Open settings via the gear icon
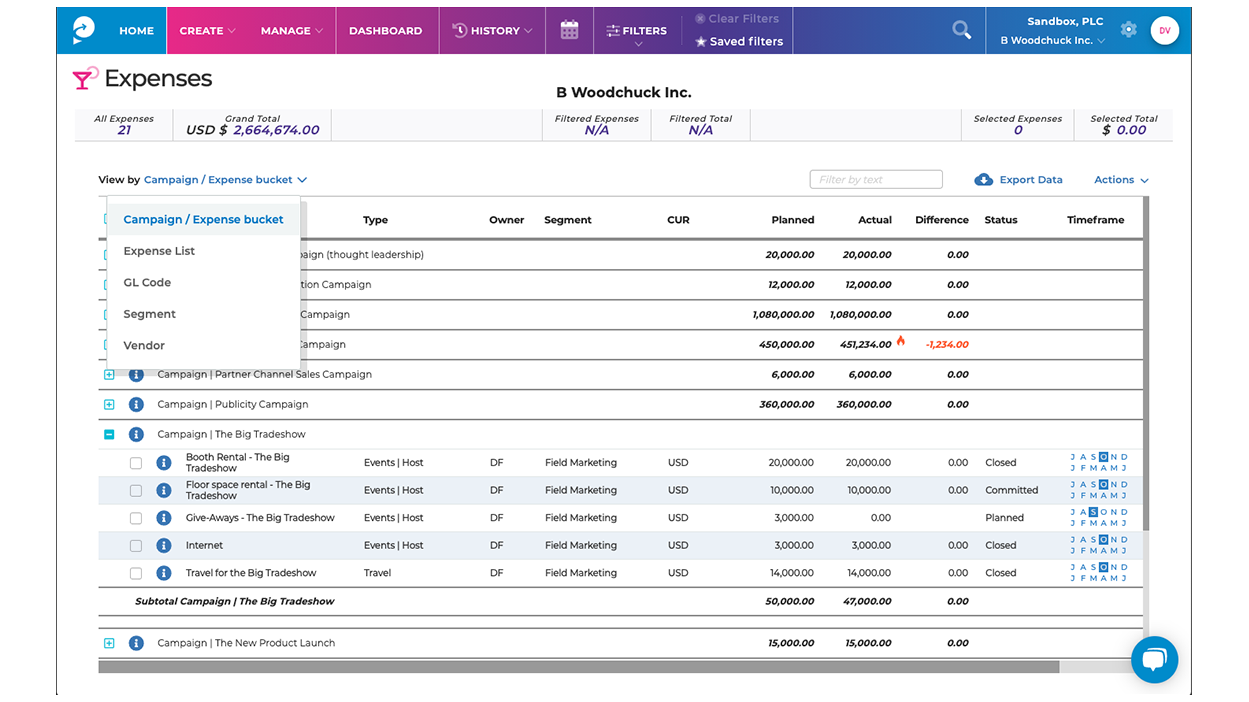This screenshot has height=702, width=1249. point(1129,30)
